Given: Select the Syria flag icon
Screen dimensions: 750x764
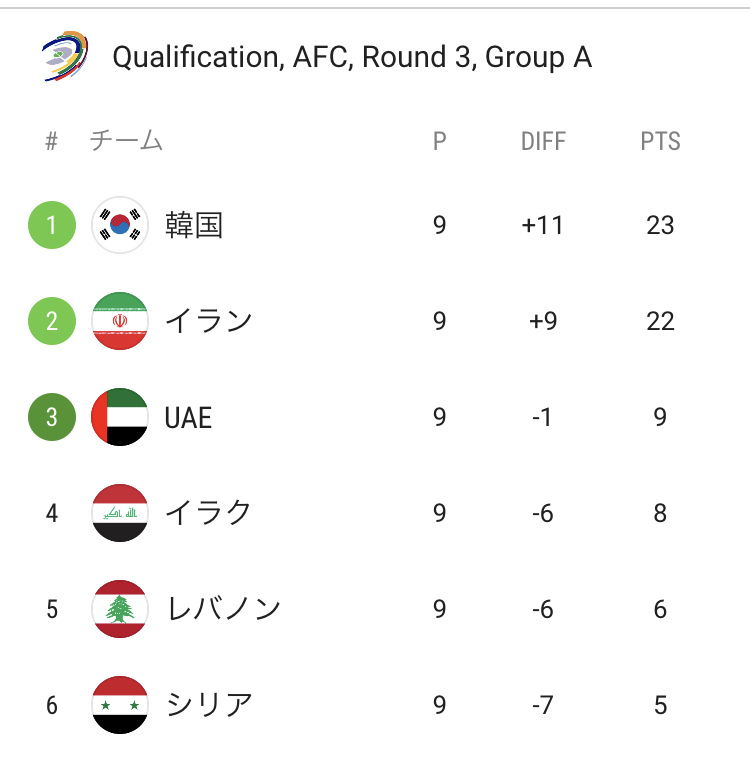Looking at the screenshot, I should pos(120,705).
